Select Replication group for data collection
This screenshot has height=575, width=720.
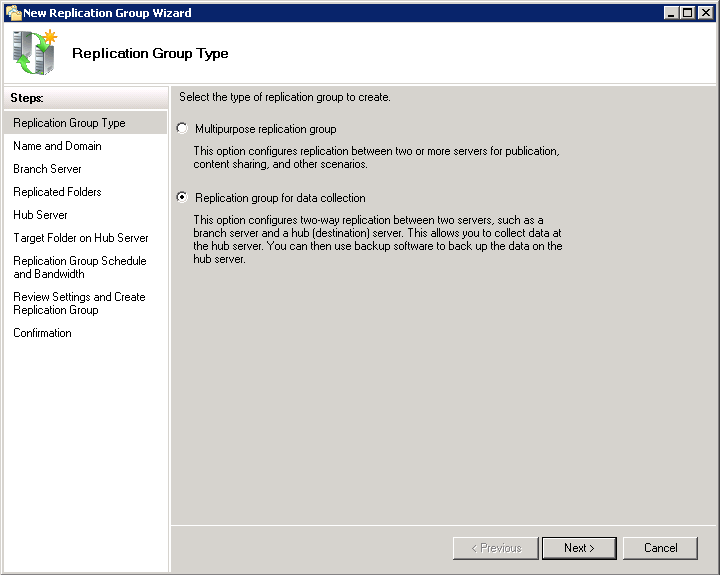[182, 197]
